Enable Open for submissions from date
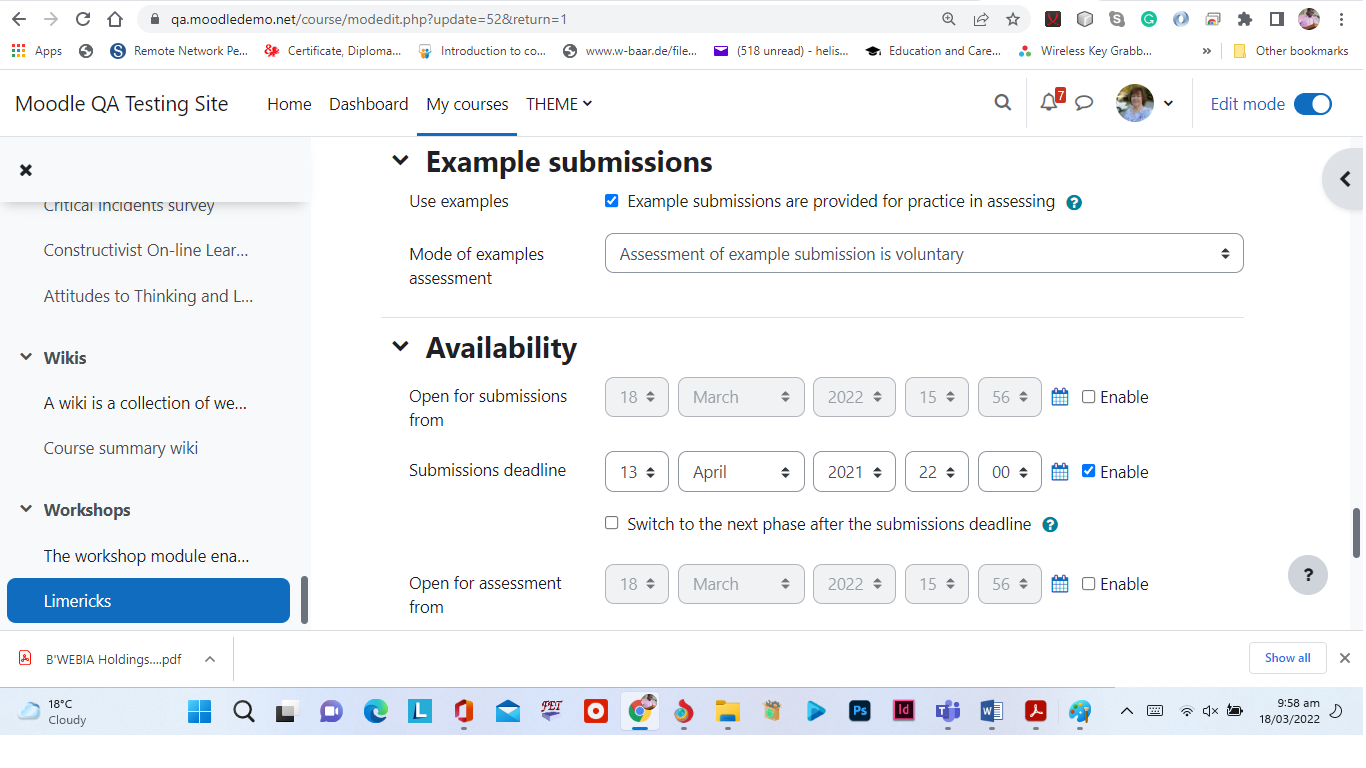Screen dimensions: 1366x768 (x=1089, y=397)
